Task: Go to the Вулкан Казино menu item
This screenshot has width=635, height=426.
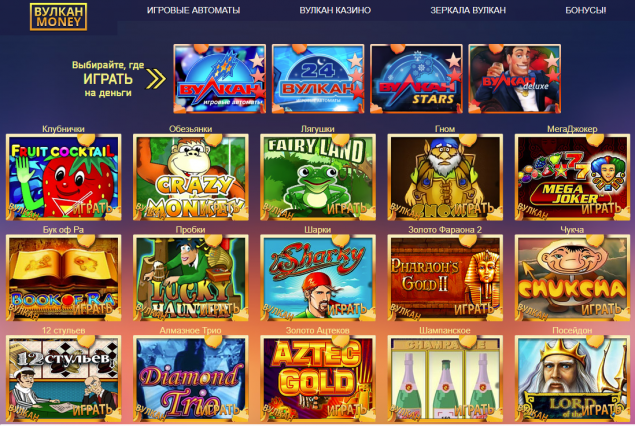Action: [335, 10]
